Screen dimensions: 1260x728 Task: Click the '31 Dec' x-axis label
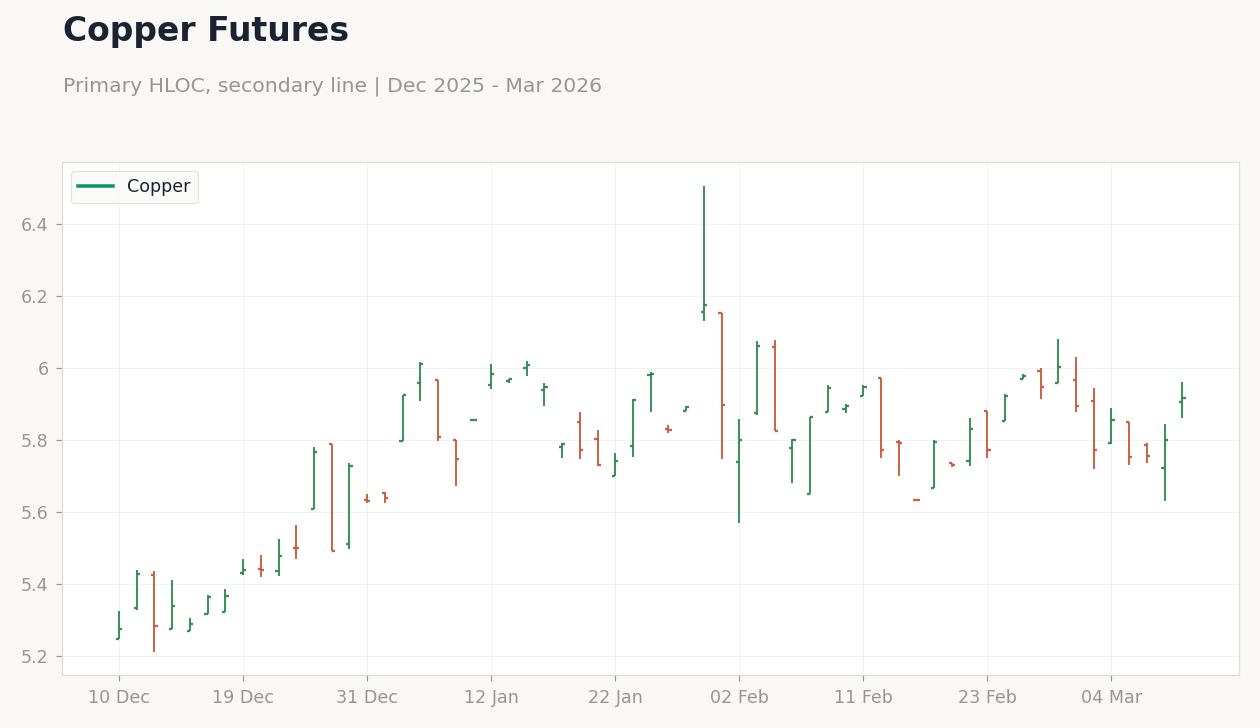pos(367,698)
